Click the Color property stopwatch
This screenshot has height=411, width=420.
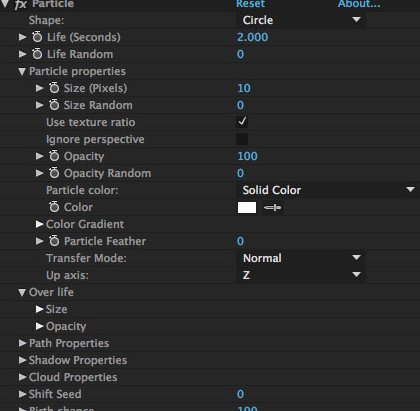(x=54, y=207)
